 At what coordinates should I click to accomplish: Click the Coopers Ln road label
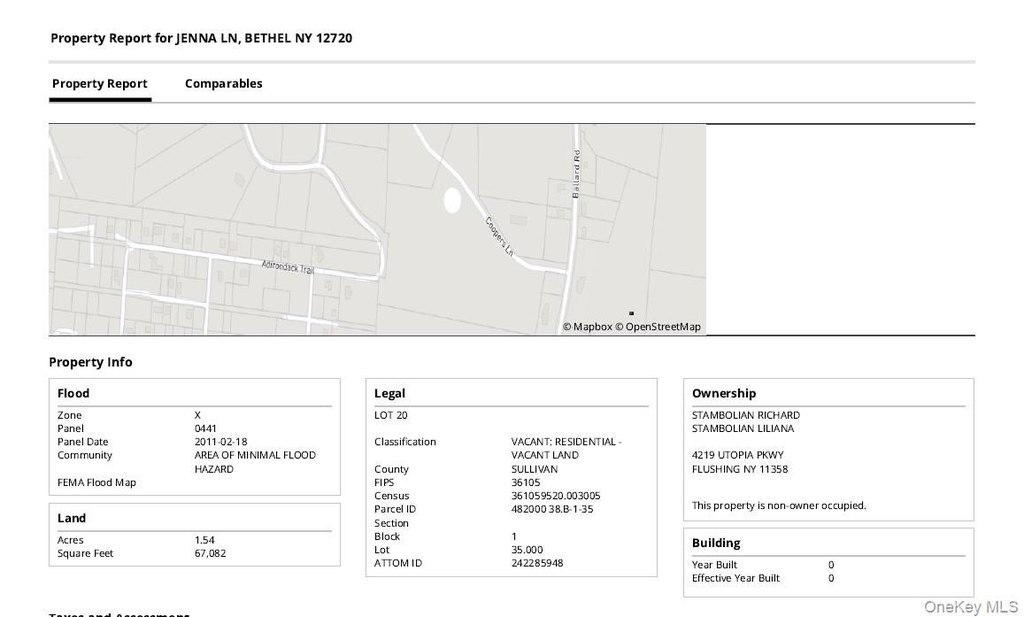click(499, 236)
